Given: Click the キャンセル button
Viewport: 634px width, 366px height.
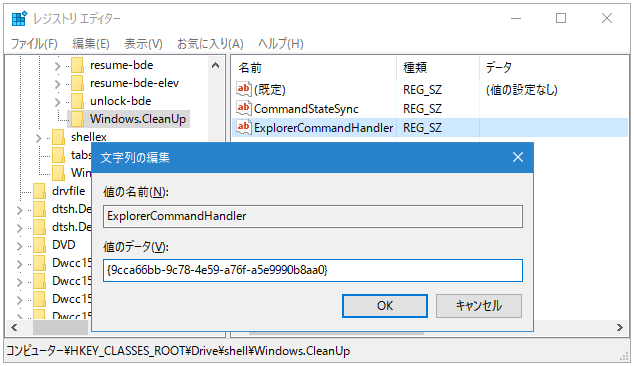Looking at the screenshot, I should [479, 306].
